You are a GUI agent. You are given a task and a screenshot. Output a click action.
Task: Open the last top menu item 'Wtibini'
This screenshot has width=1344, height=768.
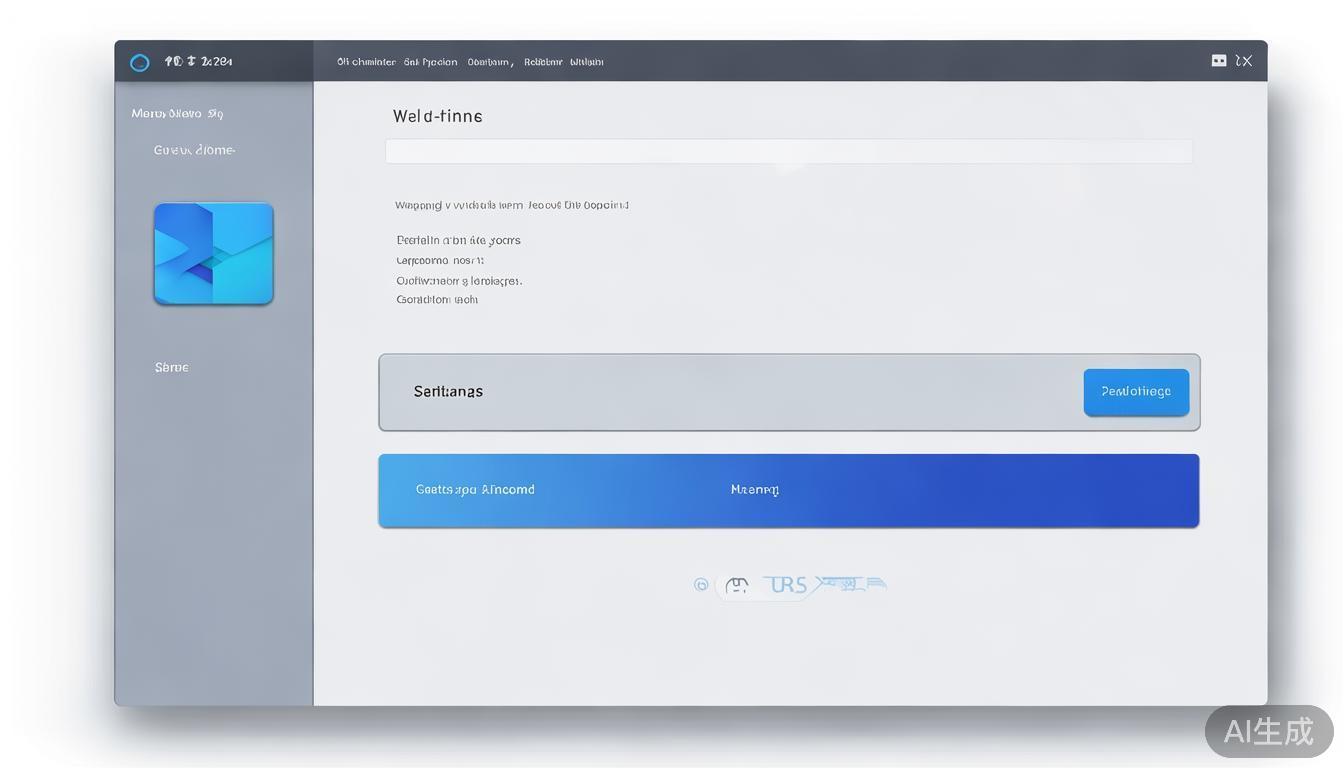[587, 62]
